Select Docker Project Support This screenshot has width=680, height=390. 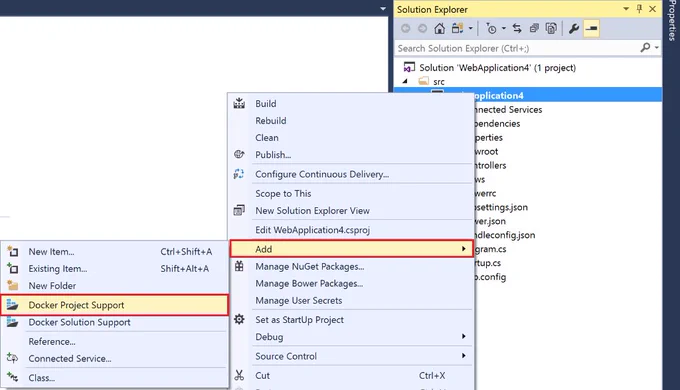[x=114, y=305]
